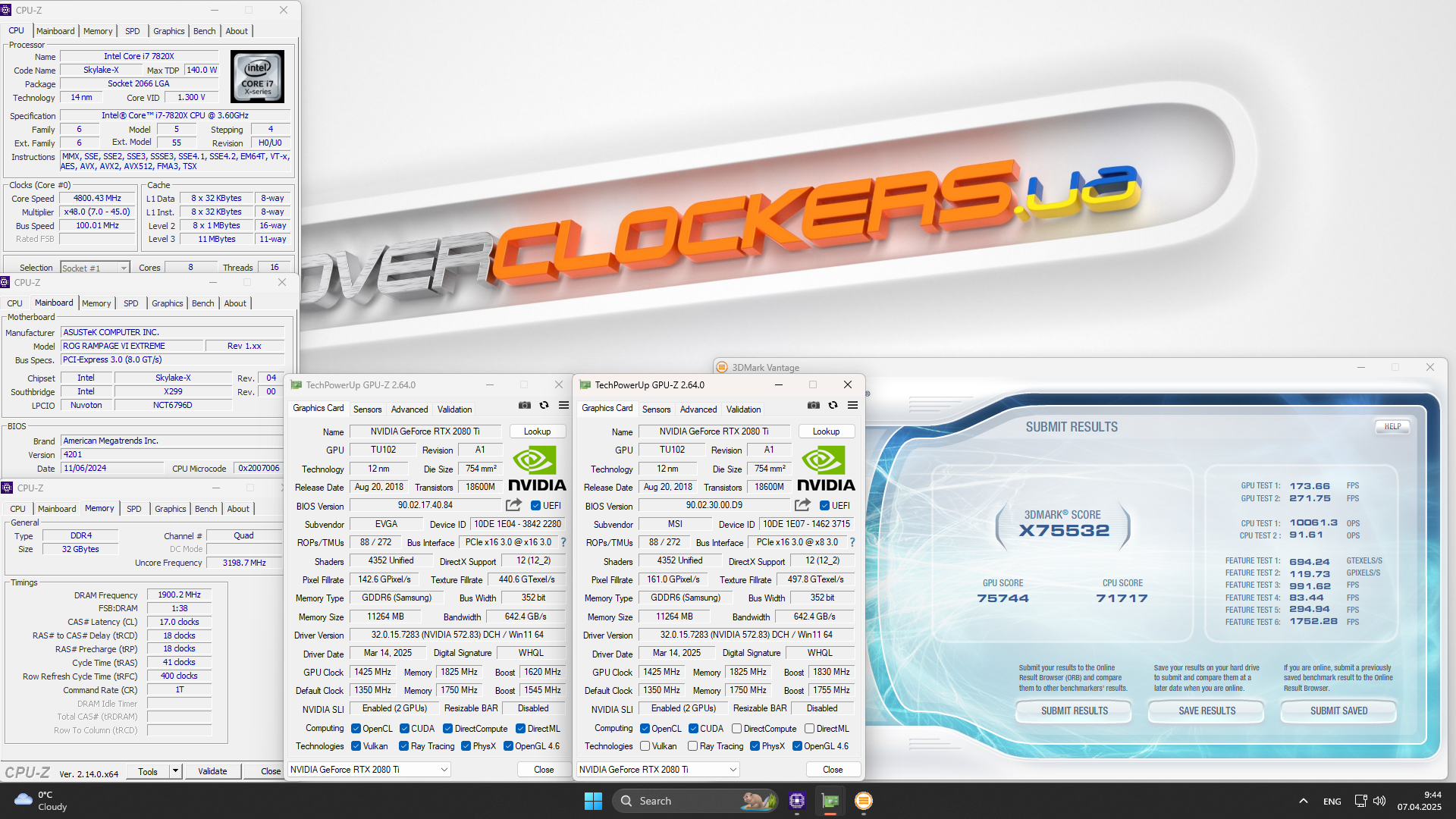
Task: Click bus interface help question mark in right GPU-Z
Action: 852,542
